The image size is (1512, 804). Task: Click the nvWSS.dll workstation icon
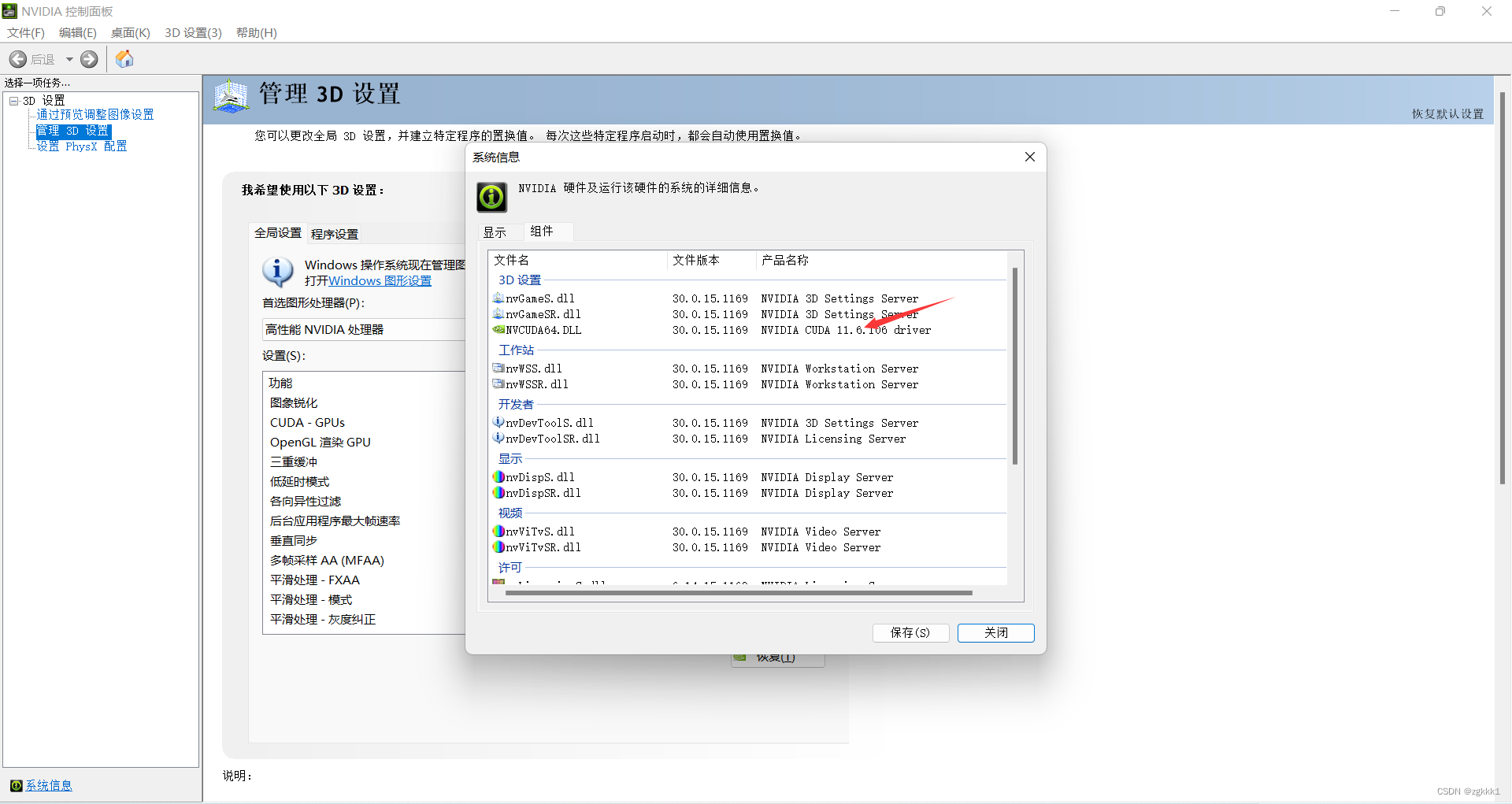tap(498, 368)
